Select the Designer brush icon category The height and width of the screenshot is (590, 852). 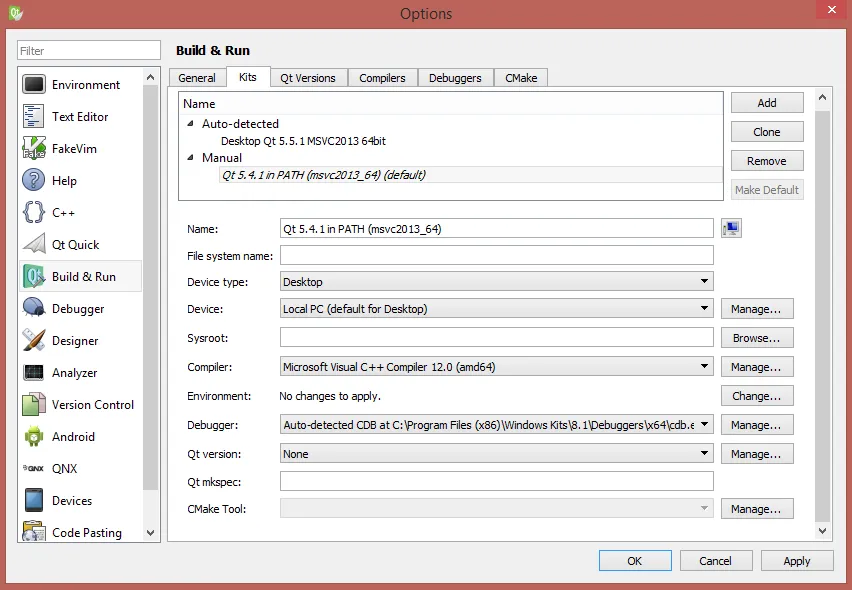(34, 341)
